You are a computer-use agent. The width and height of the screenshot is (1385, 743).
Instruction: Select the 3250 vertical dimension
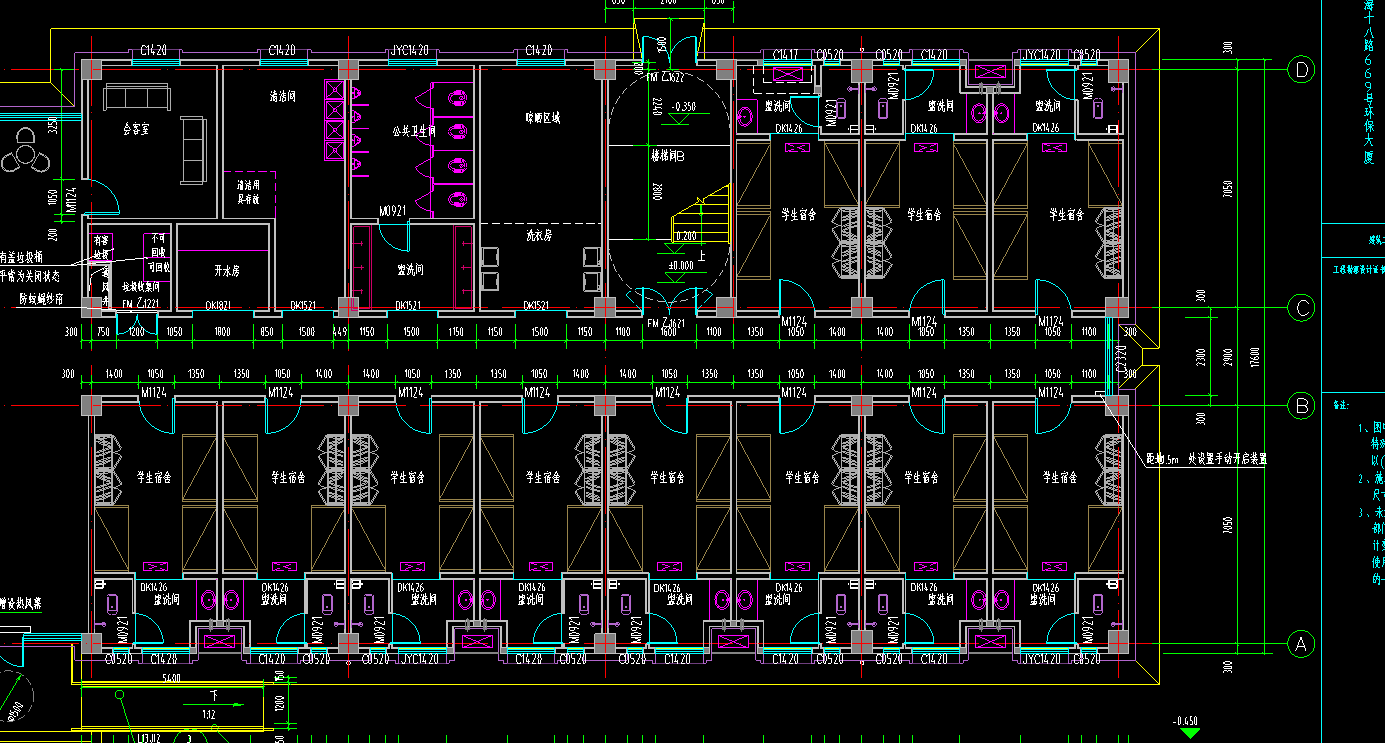click(53, 126)
